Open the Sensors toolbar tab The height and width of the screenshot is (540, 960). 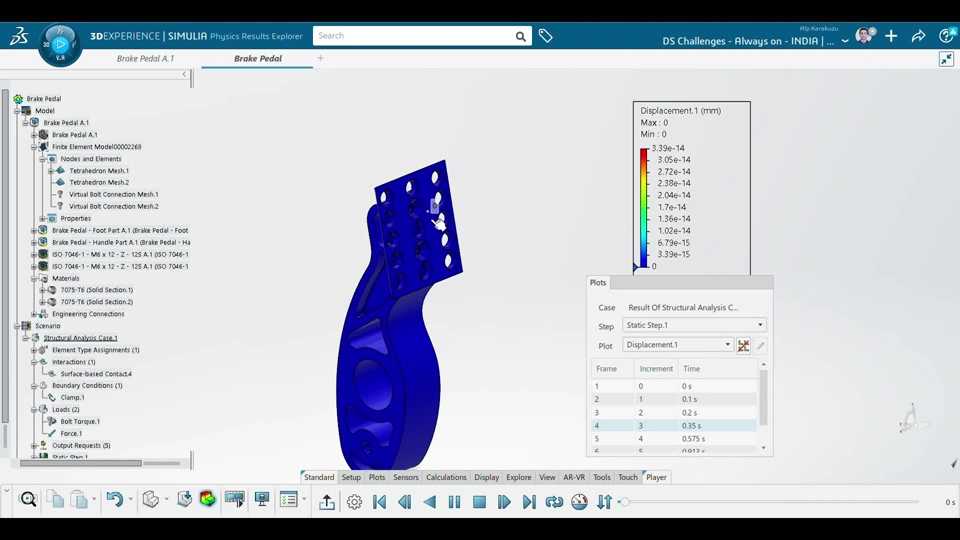(x=405, y=478)
